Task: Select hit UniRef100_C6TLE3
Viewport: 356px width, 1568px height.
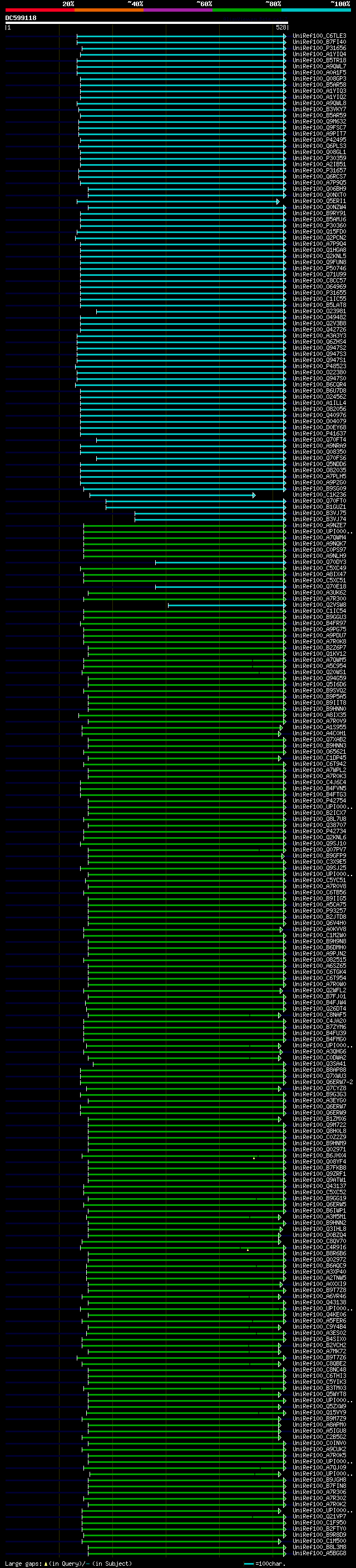Action: [319, 36]
